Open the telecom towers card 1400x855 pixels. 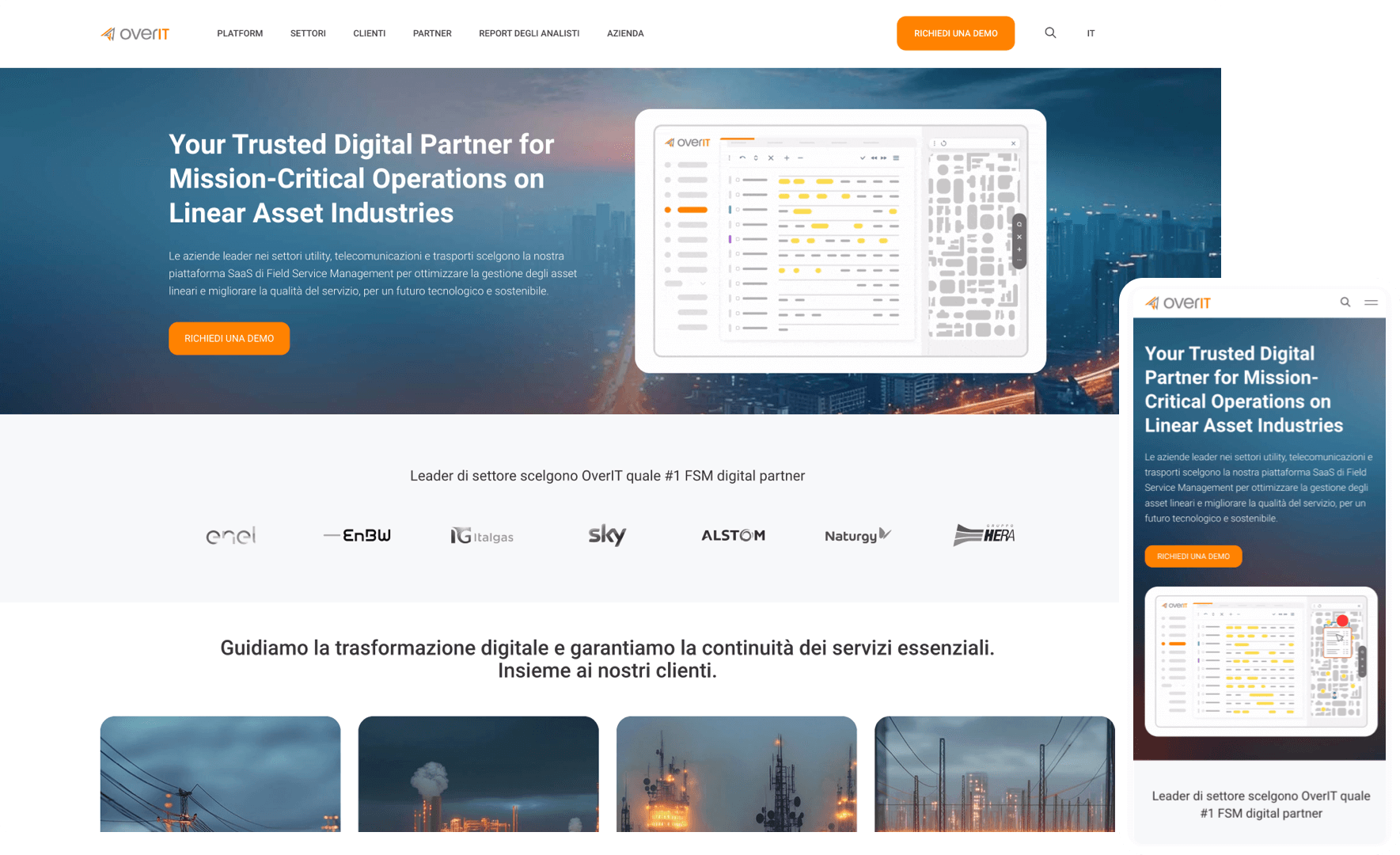pyautogui.click(x=736, y=773)
